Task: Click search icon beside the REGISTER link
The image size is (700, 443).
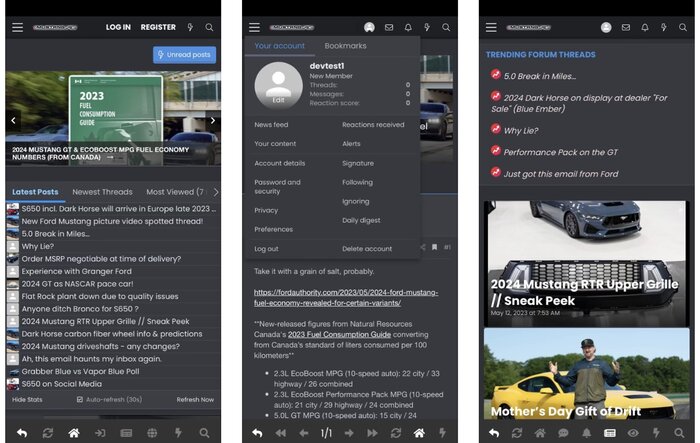Action: point(209,27)
